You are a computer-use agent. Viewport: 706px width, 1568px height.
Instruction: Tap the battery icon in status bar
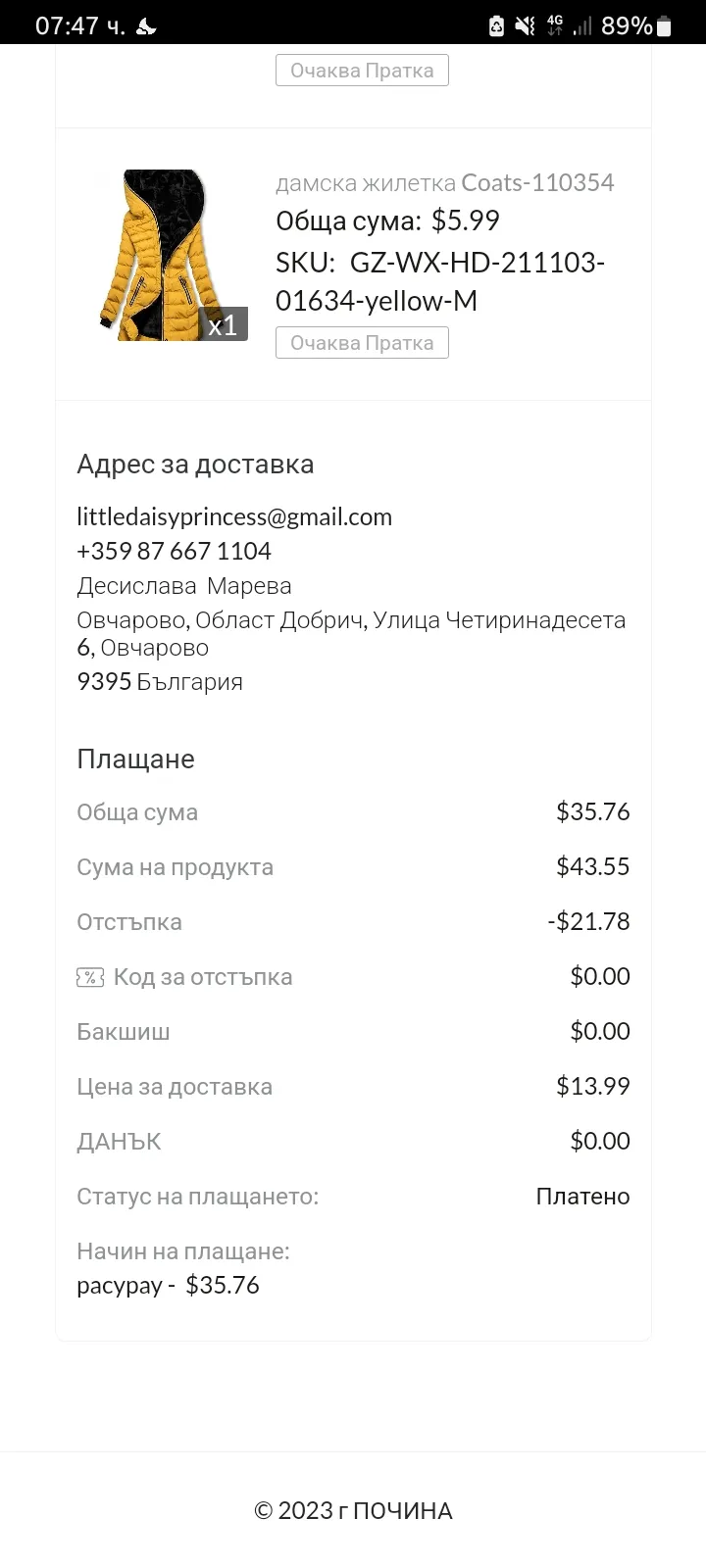[x=666, y=26]
